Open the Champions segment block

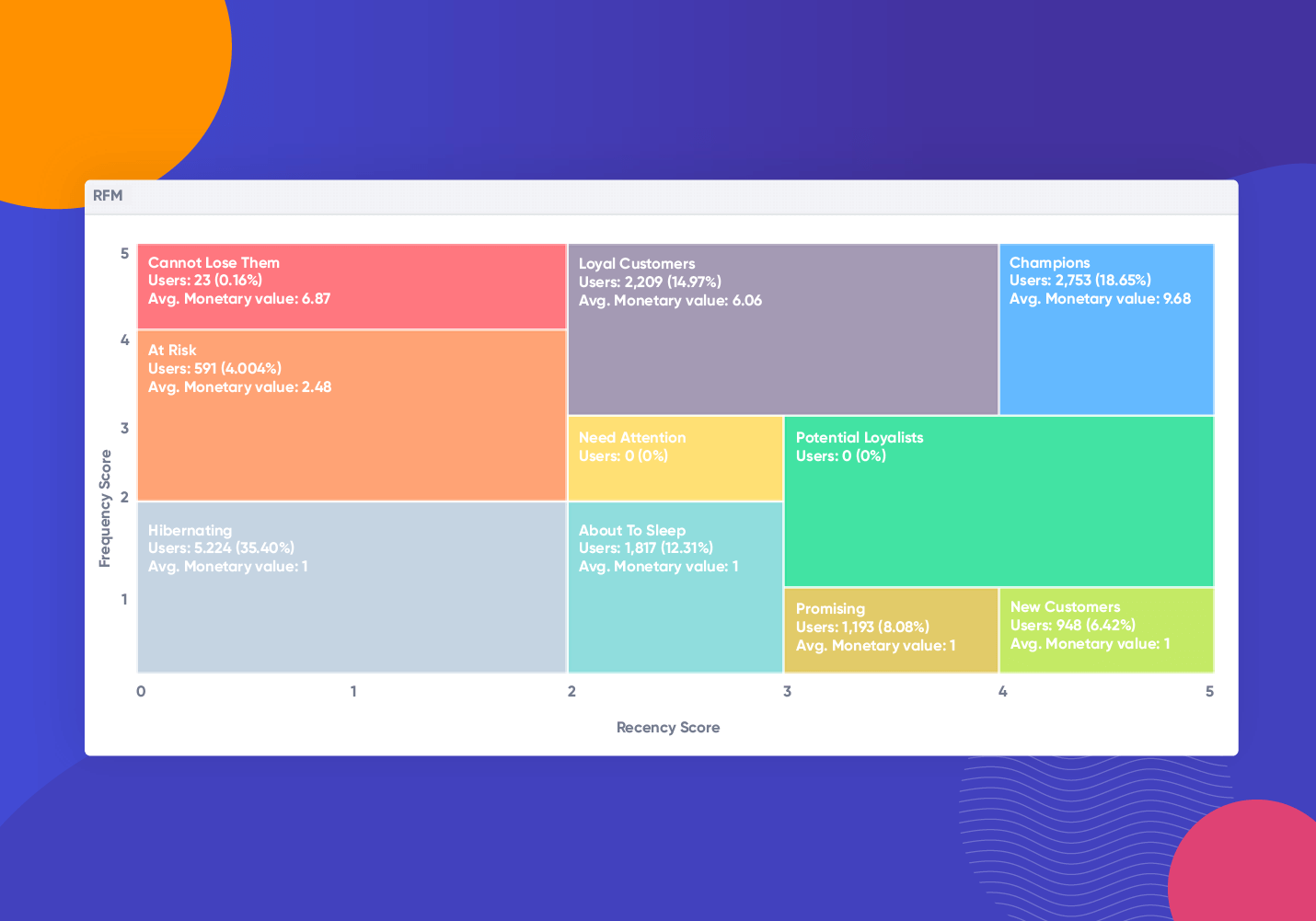1106,329
